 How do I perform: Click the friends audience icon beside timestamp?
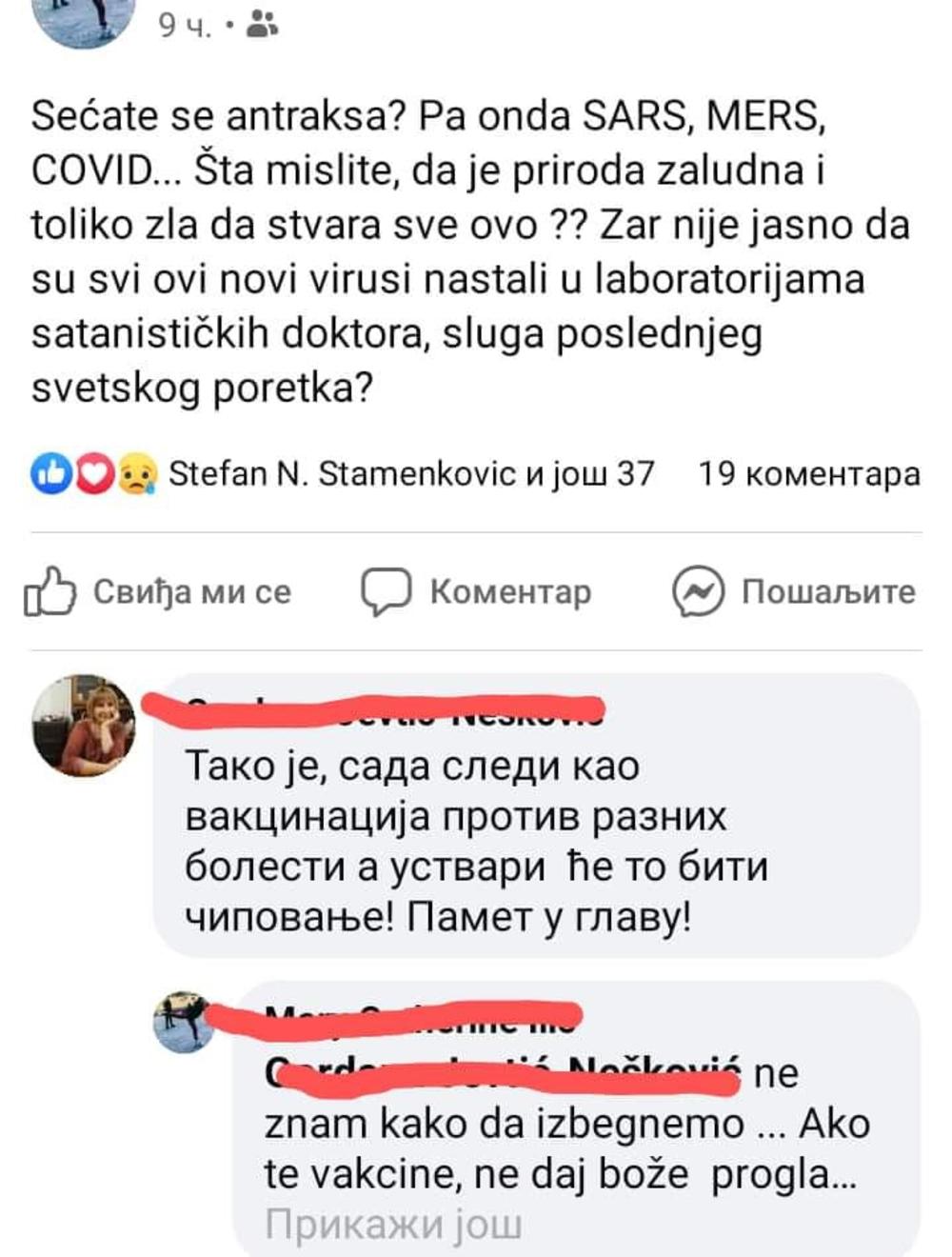[x=262, y=25]
